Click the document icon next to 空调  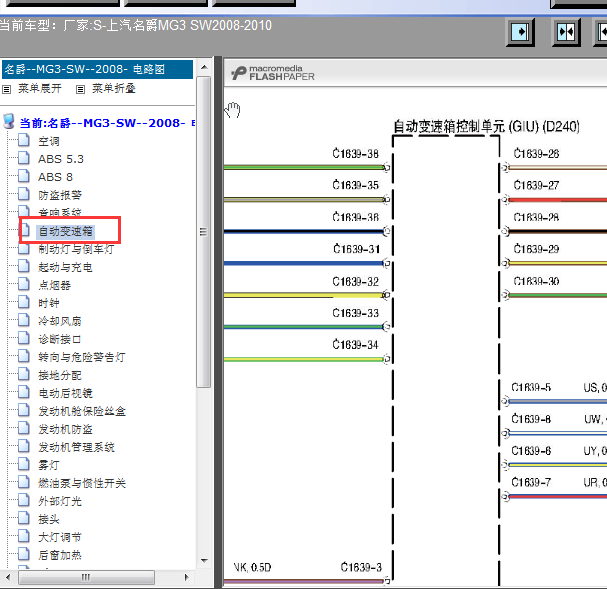point(24,140)
